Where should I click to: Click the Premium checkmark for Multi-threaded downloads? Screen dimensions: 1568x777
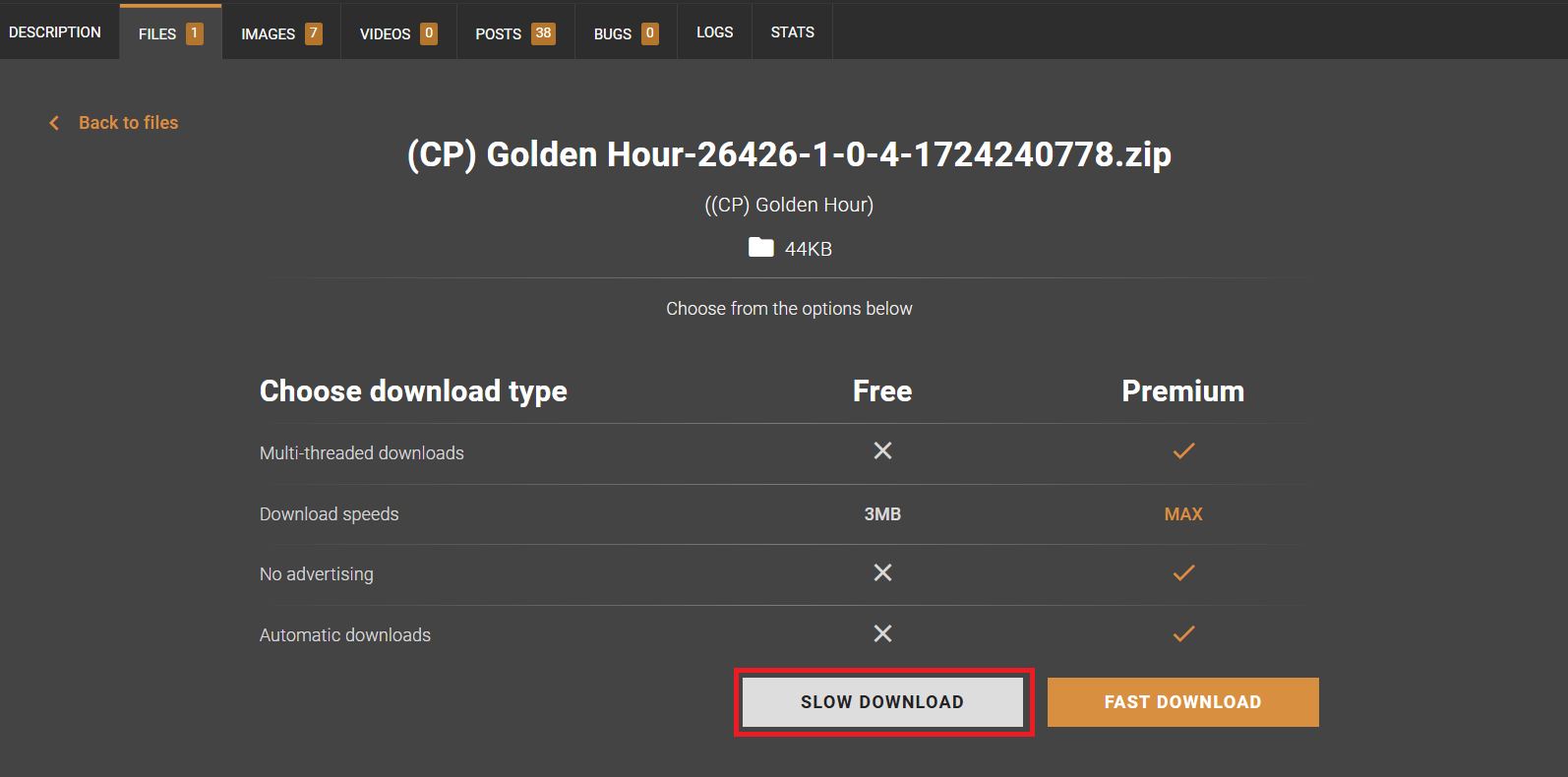tap(1183, 450)
